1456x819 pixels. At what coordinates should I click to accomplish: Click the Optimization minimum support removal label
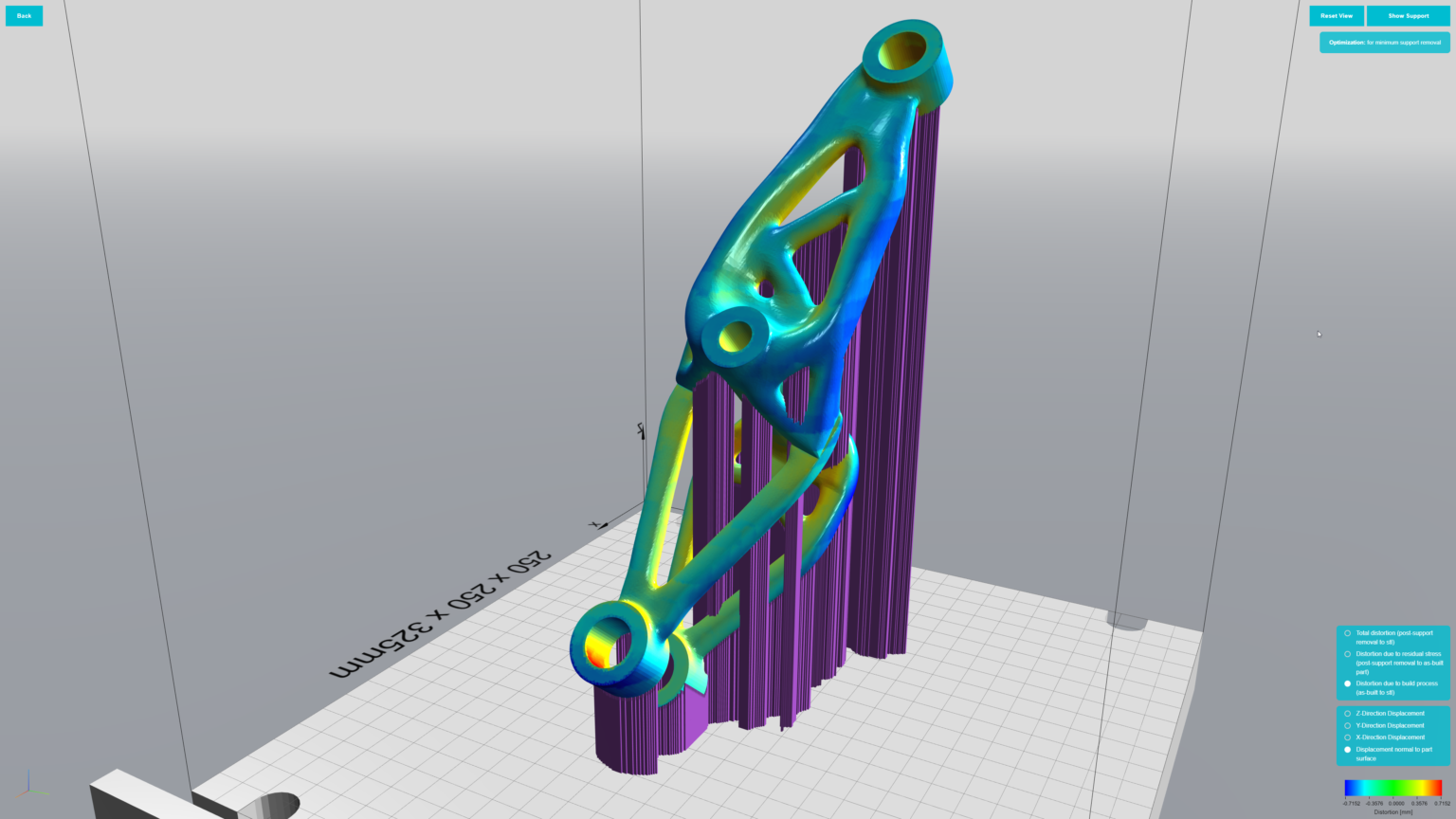click(1384, 43)
